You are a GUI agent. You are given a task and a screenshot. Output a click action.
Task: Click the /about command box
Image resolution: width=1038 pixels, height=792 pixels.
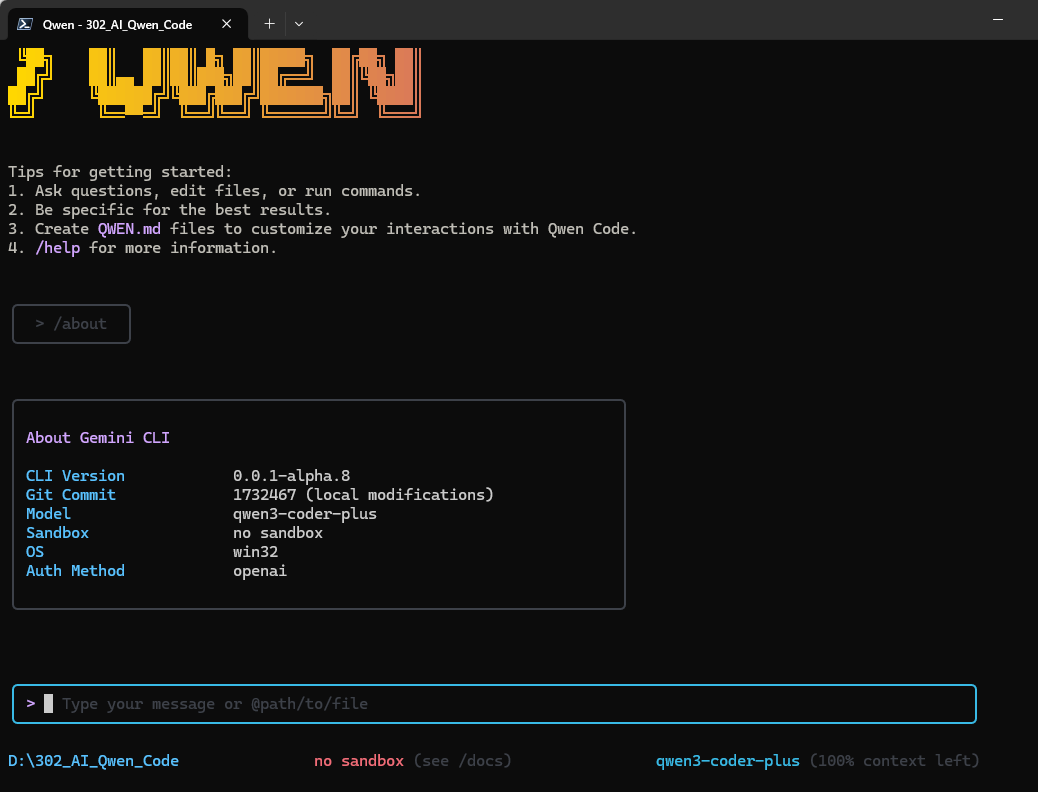coord(71,324)
